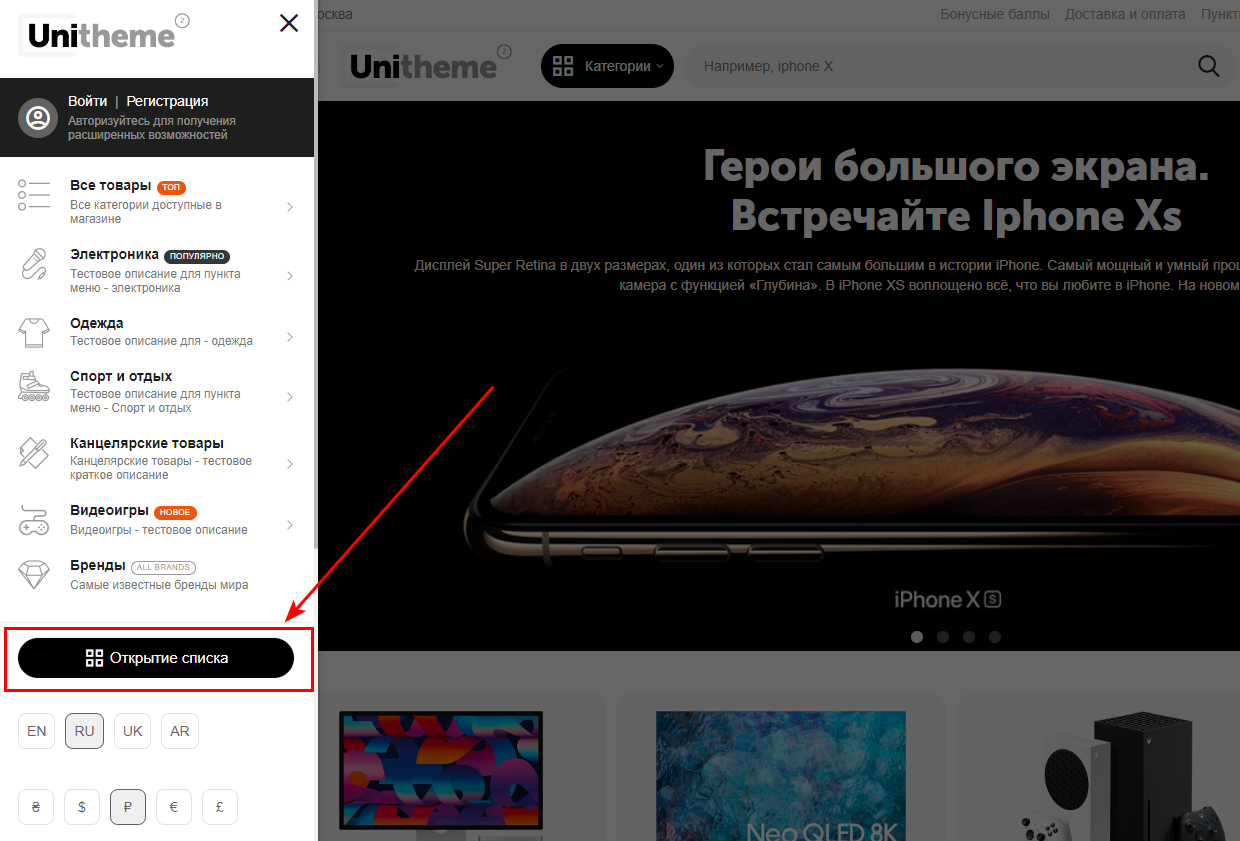Open the Категории dropdown in header
1240x841 pixels.
pyautogui.click(x=607, y=66)
